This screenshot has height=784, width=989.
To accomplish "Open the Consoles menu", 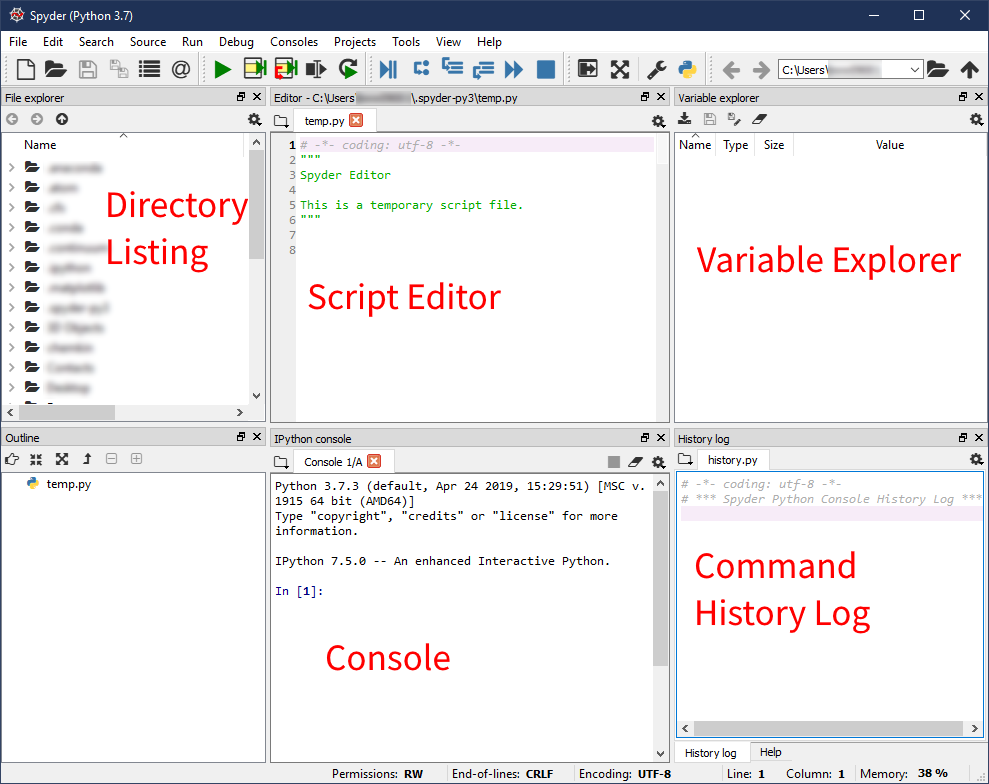I will pyautogui.click(x=294, y=42).
